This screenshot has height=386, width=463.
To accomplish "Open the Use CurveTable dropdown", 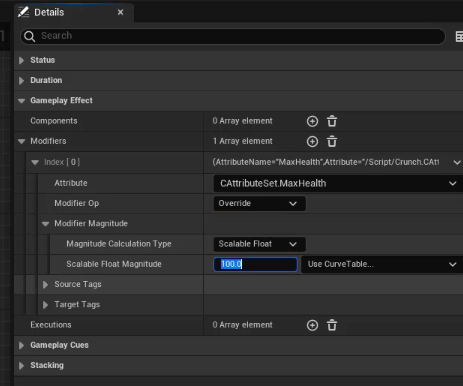I will point(382,264).
